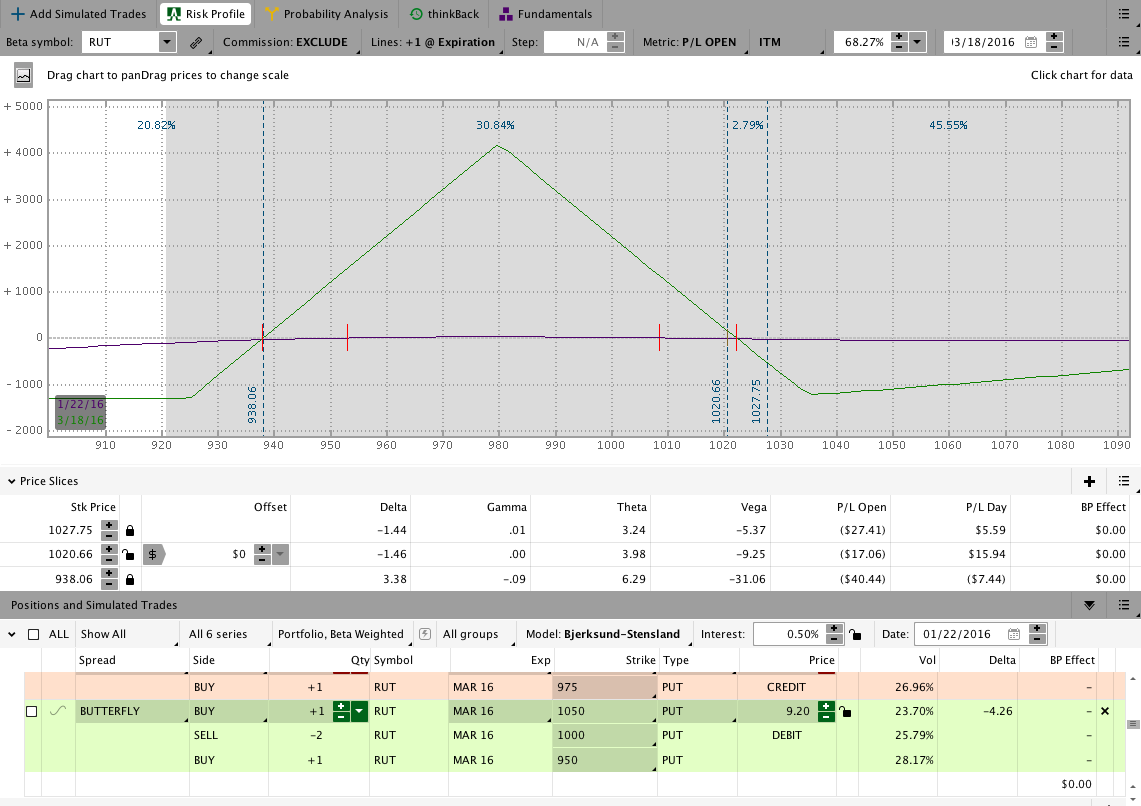Open the calendar for the 3/18/2016 date
This screenshot has width=1141, height=806.
coord(1030,42)
